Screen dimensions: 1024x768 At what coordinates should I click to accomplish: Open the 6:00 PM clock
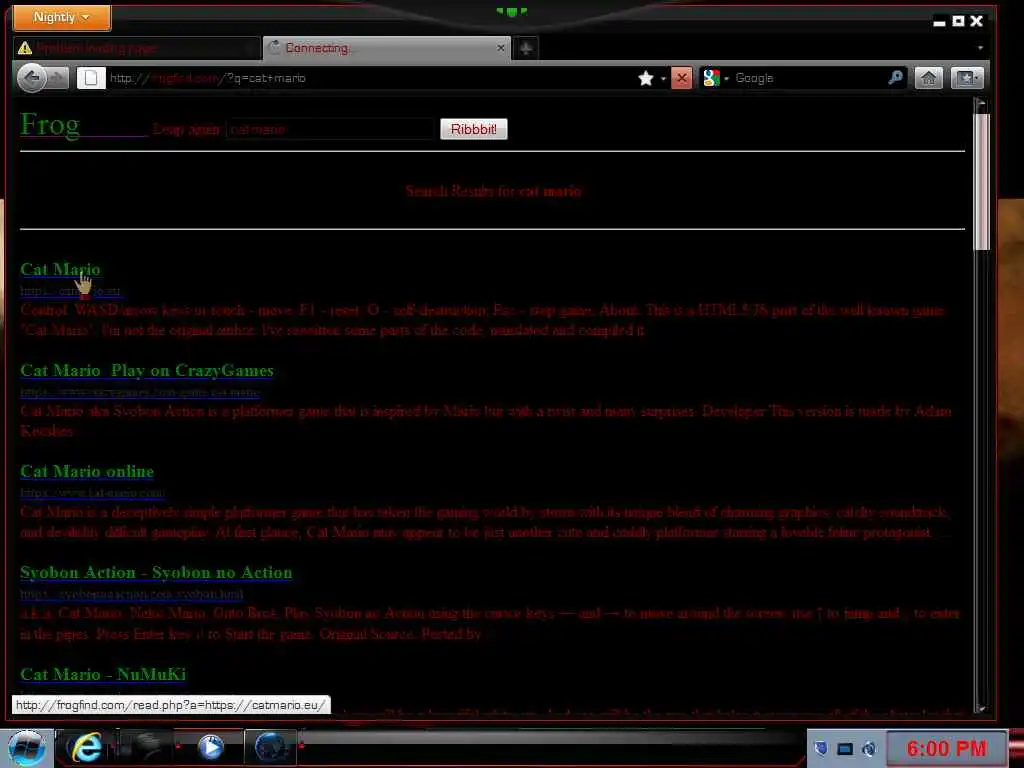point(946,748)
